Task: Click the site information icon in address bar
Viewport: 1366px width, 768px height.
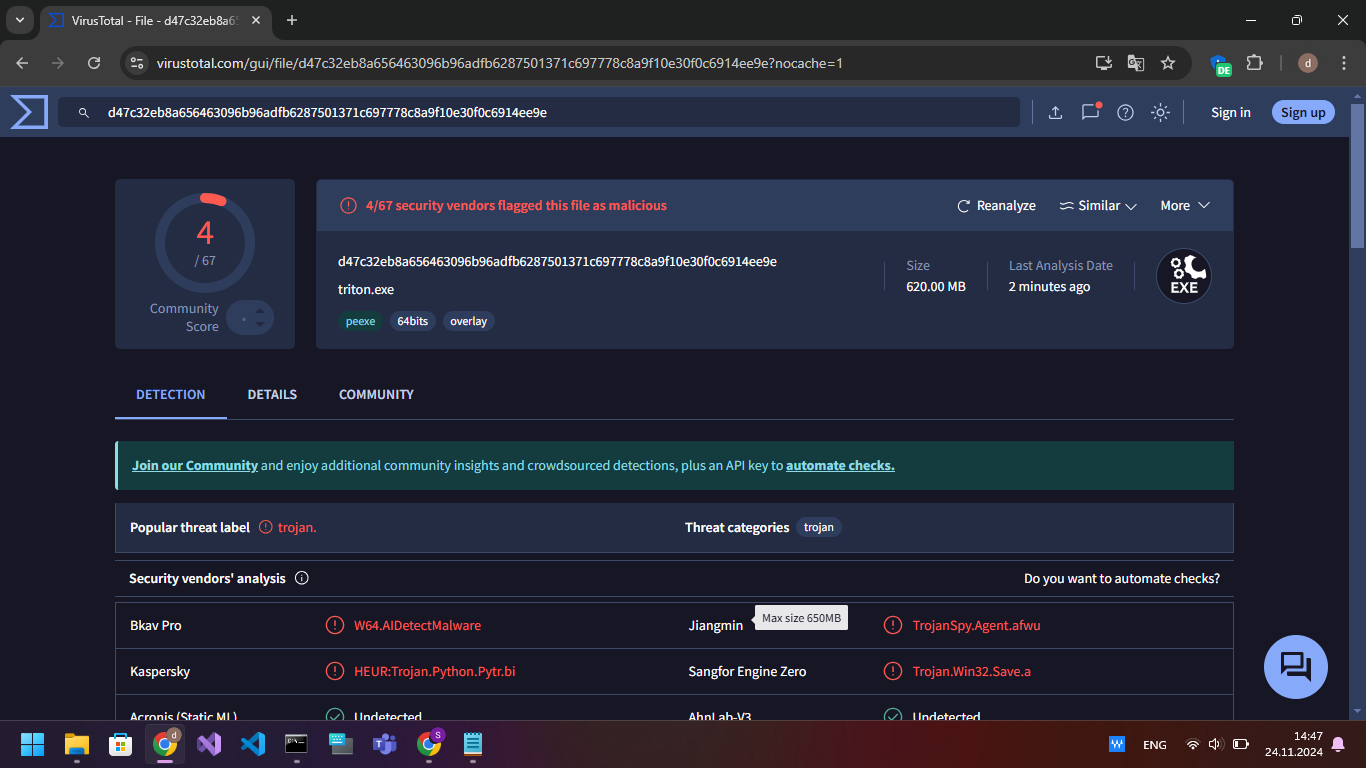Action: click(137, 63)
